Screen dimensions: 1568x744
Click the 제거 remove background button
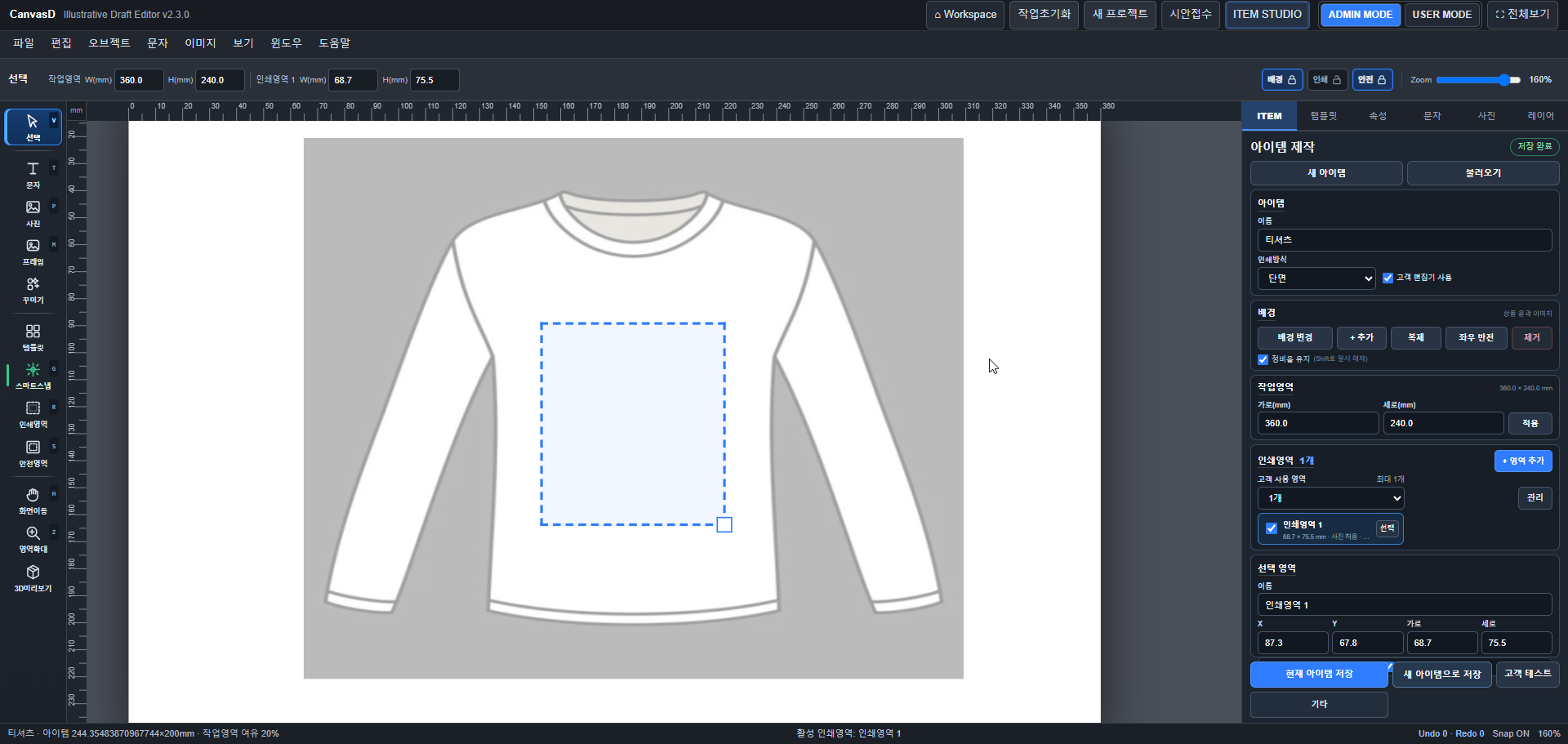[1532, 337]
